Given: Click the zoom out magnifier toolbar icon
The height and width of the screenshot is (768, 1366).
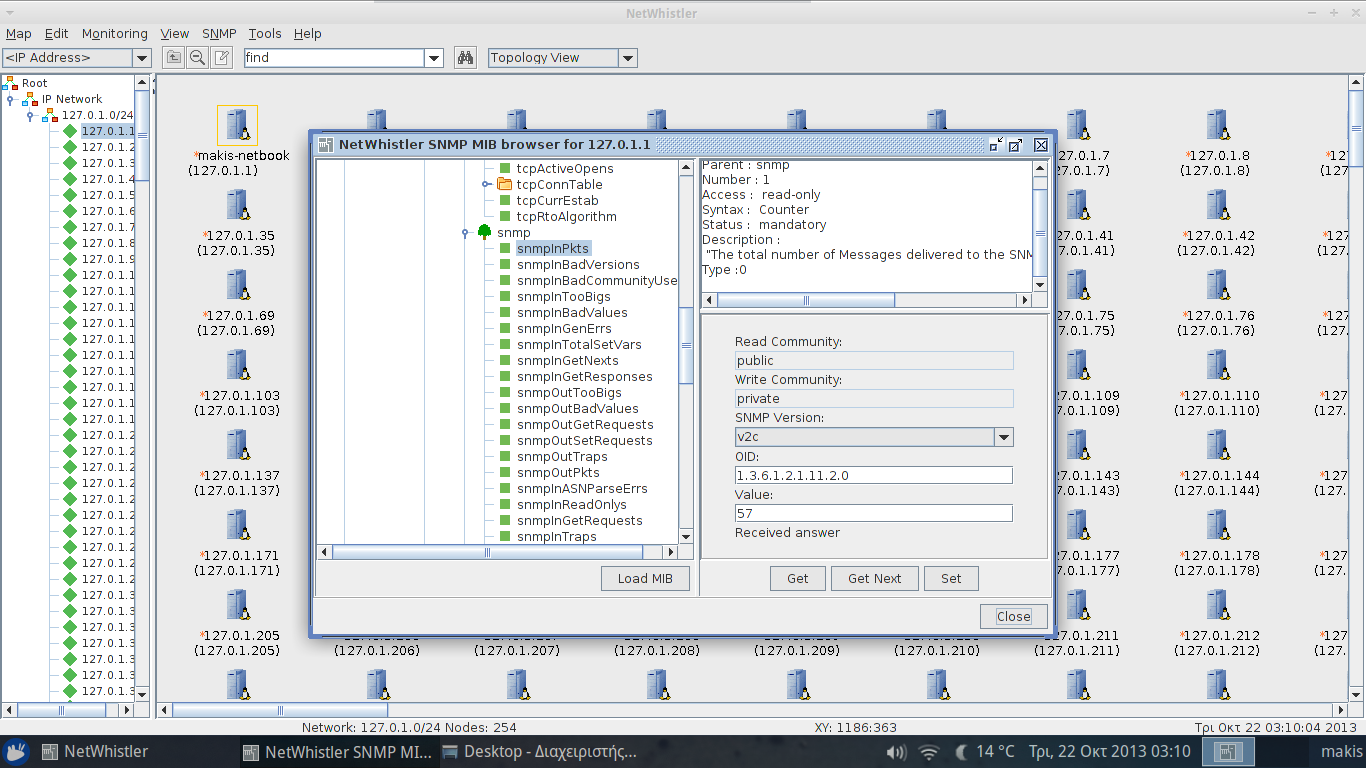Looking at the screenshot, I should click(x=197, y=58).
